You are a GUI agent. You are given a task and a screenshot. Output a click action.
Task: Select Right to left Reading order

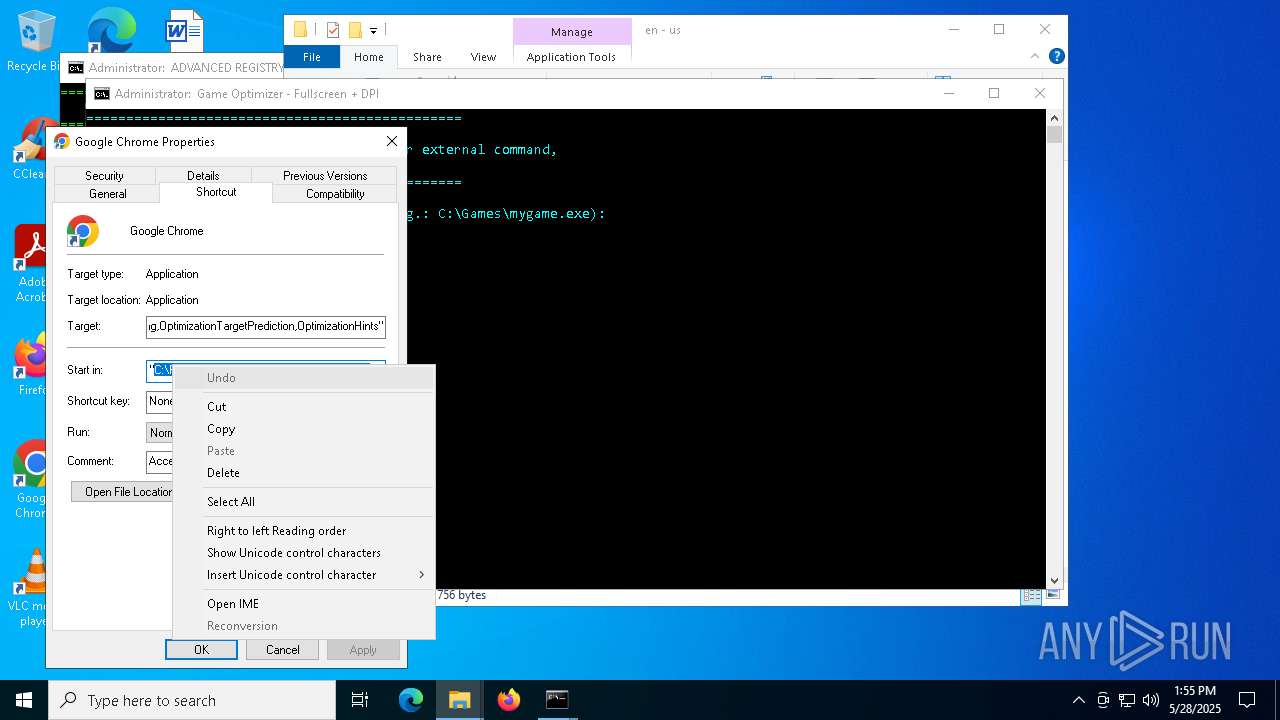coord(304,531)
